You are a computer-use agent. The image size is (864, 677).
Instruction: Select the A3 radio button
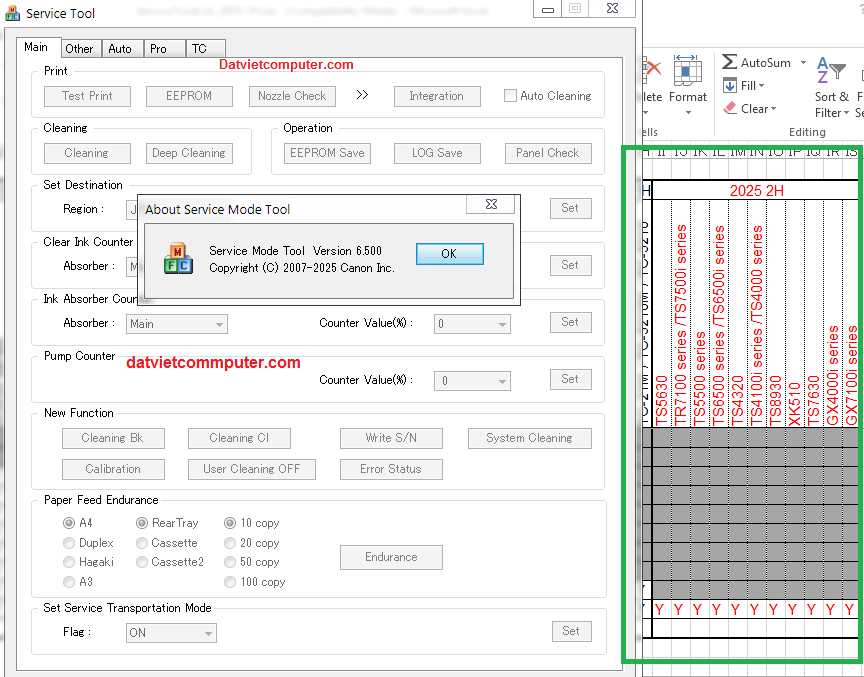(x=69, y=582)
